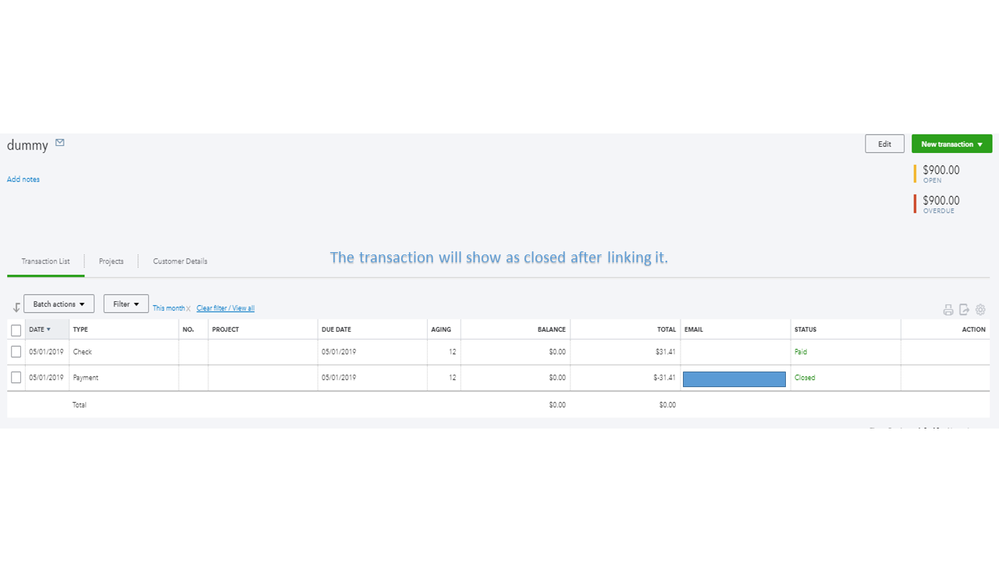Click the Edit button
Viewport: 999px width, 562px height.
[884, 144]
